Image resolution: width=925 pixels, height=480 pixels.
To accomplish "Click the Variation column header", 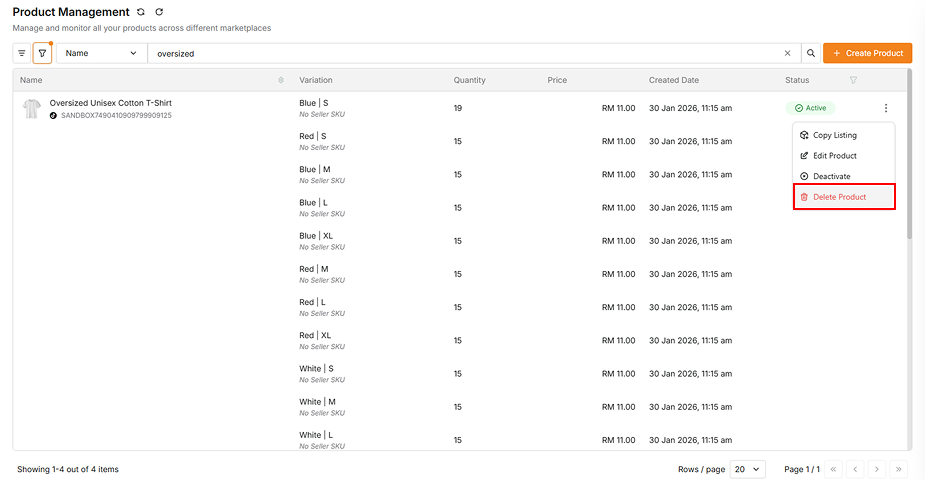I will pyautogui.click(x=316, y=80).
